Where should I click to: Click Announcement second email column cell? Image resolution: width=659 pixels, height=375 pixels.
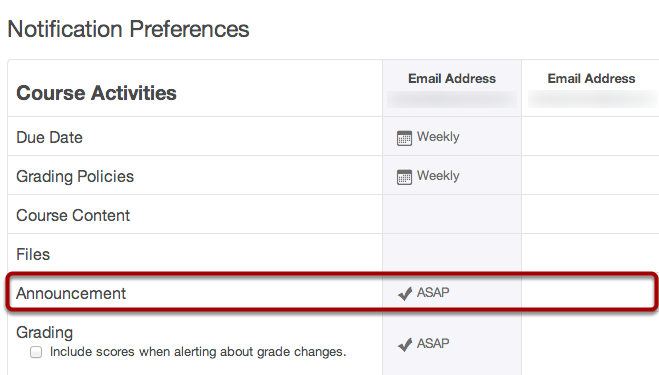(588, 292)
